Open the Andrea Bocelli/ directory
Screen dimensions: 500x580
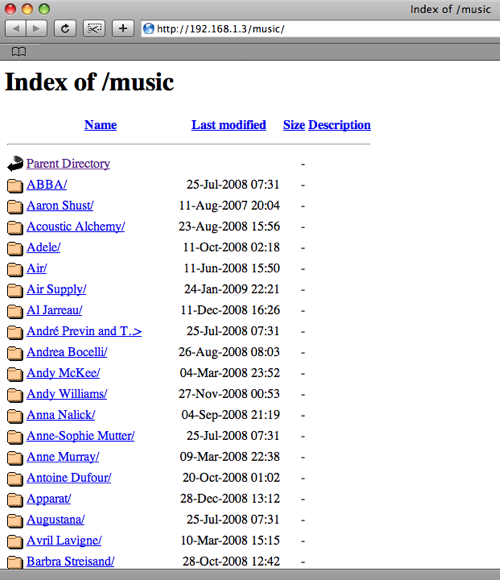click(67, 352)
